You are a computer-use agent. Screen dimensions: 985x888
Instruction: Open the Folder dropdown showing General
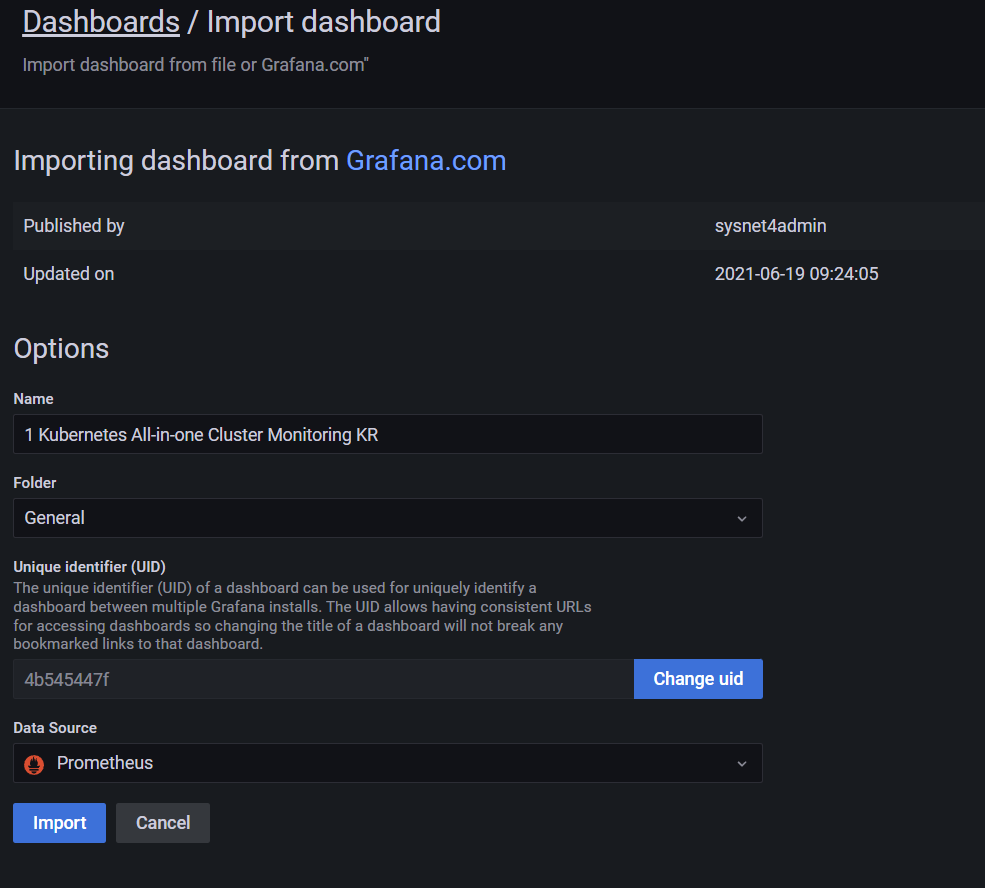(x=388, y=518)
